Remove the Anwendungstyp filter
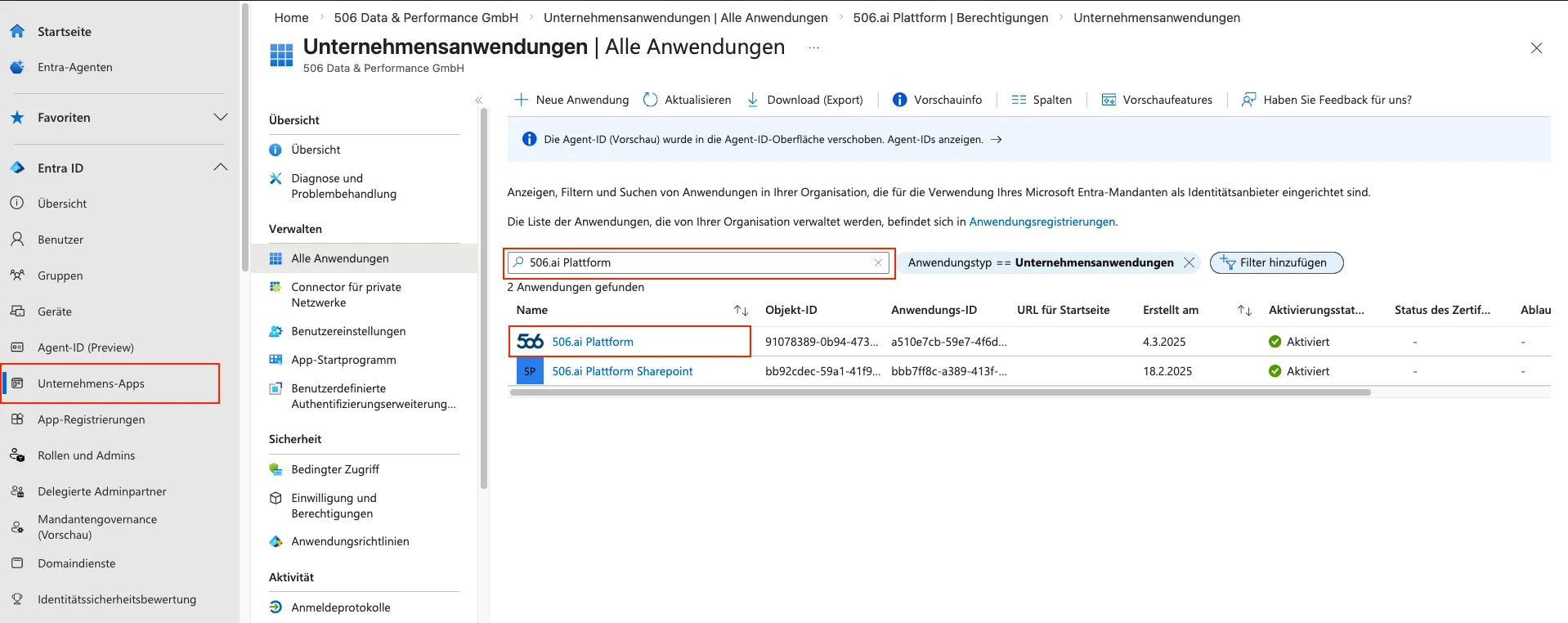 pos(1189,262)
